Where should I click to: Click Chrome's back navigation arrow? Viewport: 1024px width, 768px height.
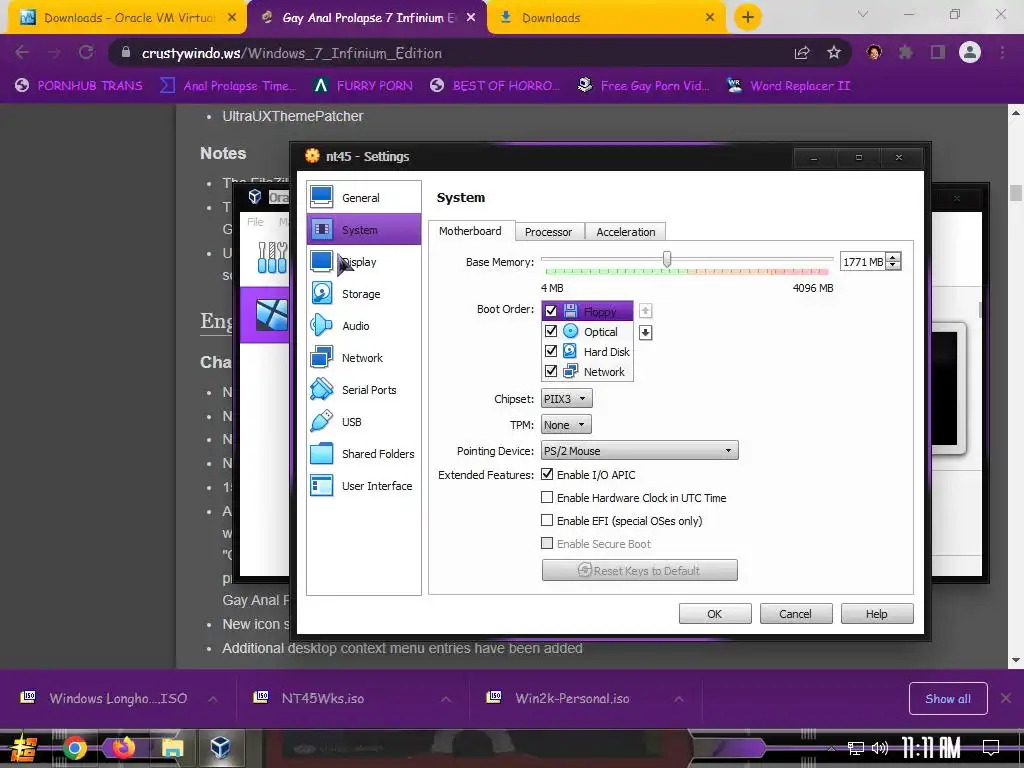(22, 52)
